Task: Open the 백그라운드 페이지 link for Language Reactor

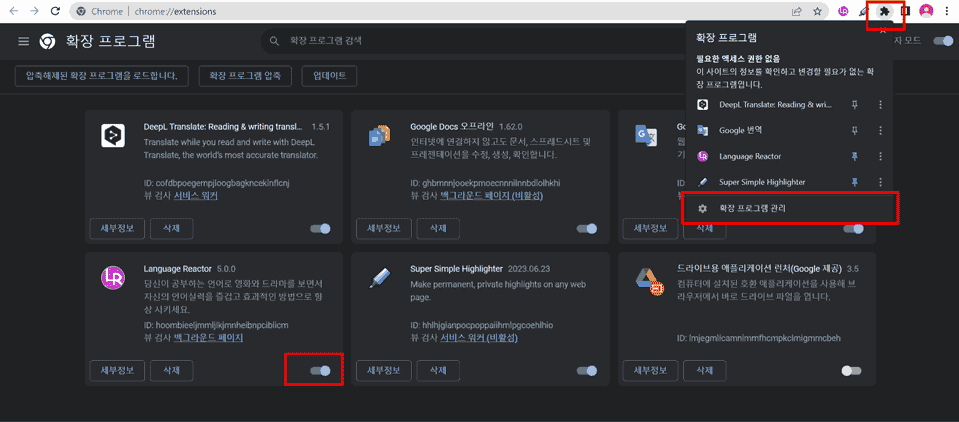Action: coord(209,338)
